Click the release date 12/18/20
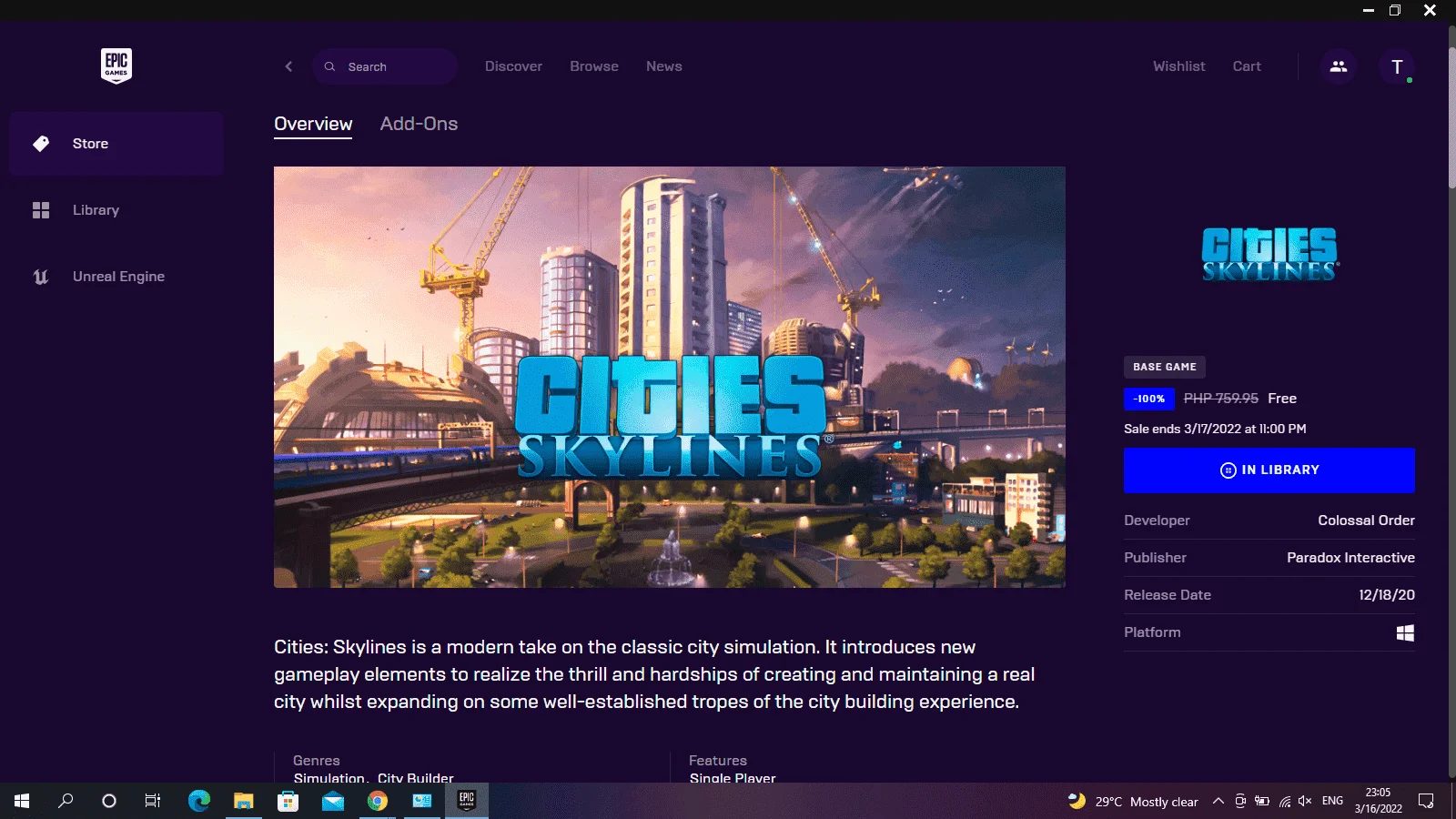This screenshot has height=819, width=1456. (1387, 595)
